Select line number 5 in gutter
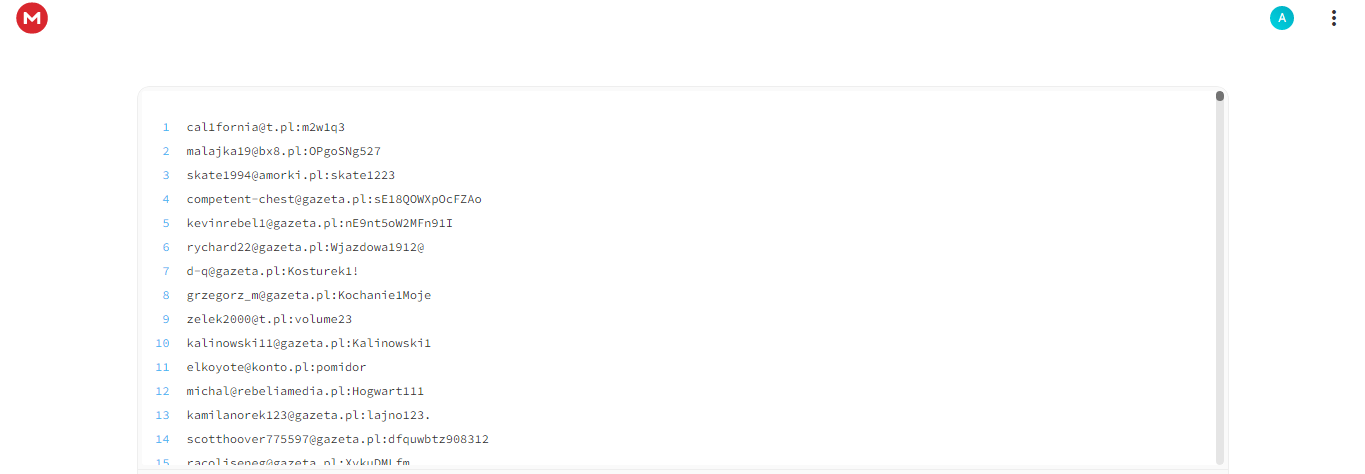The width and height of the screenshot is (1365, 474). pos(166,223)
